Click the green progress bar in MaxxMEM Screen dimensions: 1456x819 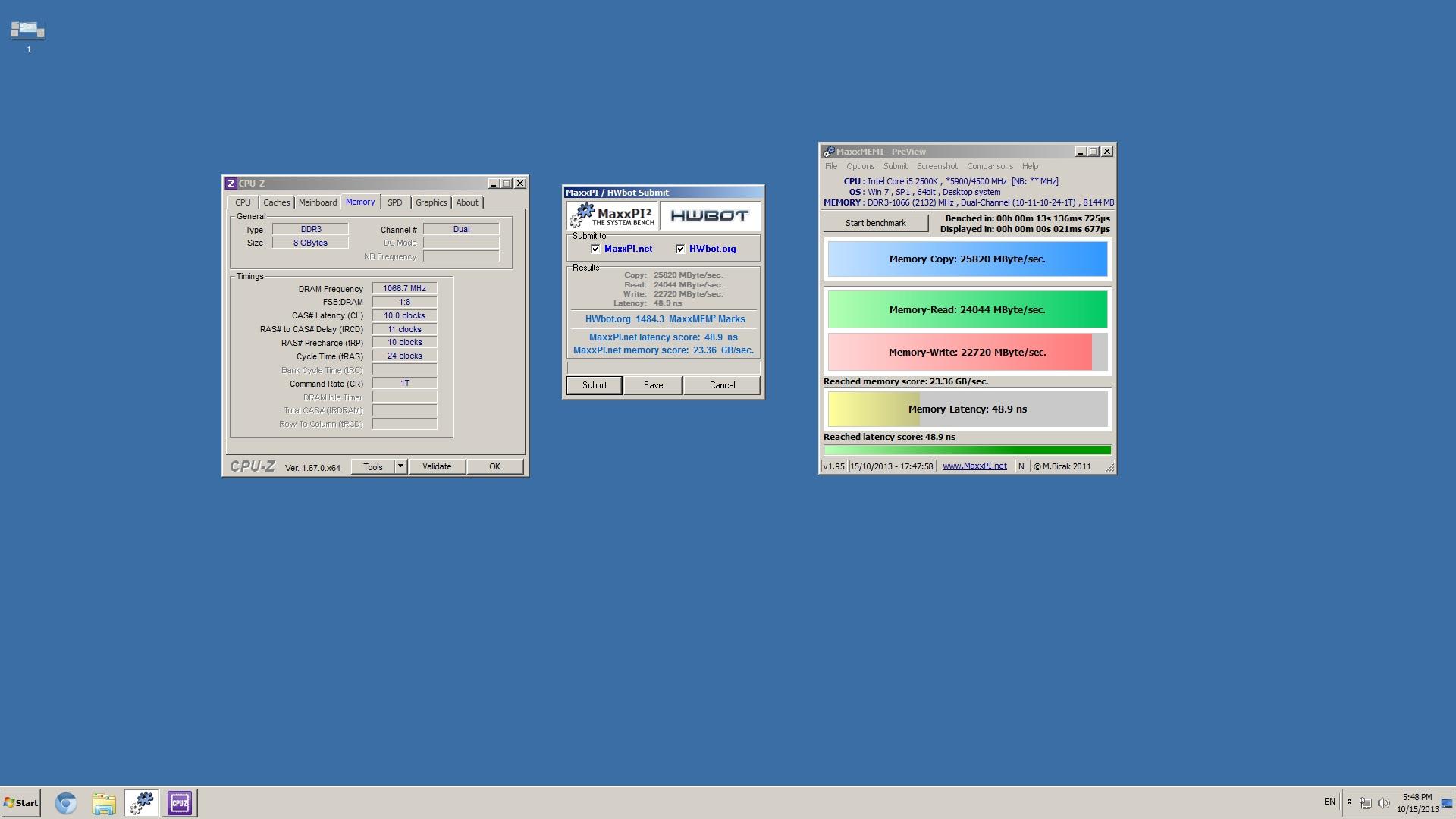click(x=968, y=450)
